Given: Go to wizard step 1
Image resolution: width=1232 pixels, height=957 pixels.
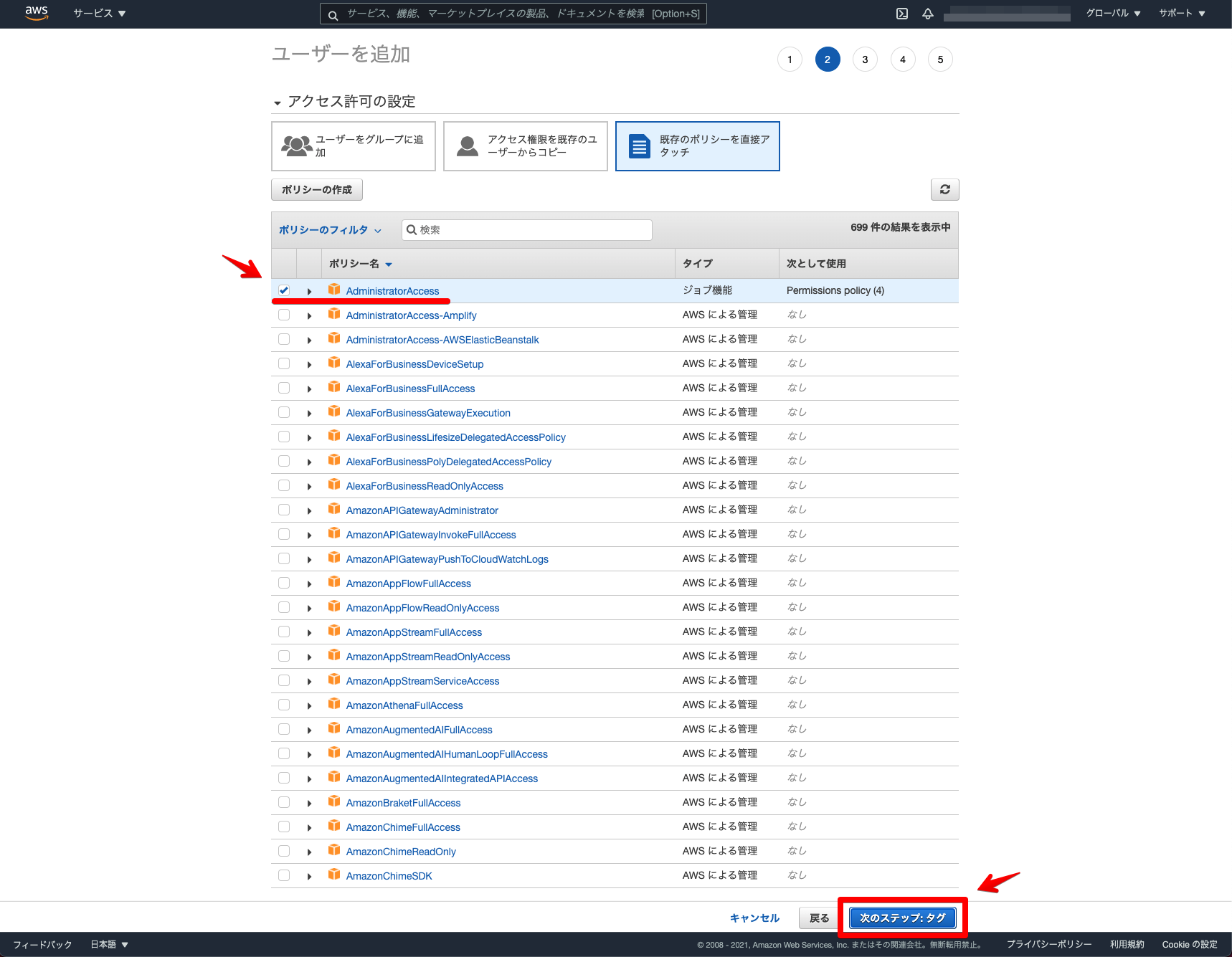Looking at the screenshot, I should (790, 59).
